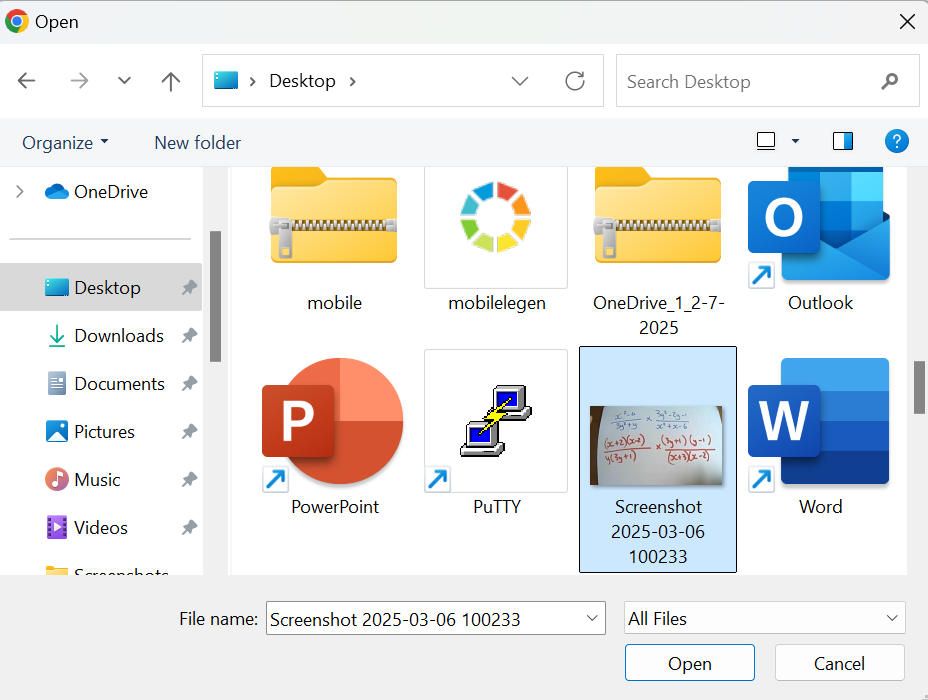Click the Search Desktop field
The image size is (928, 700).
(750, 82)
